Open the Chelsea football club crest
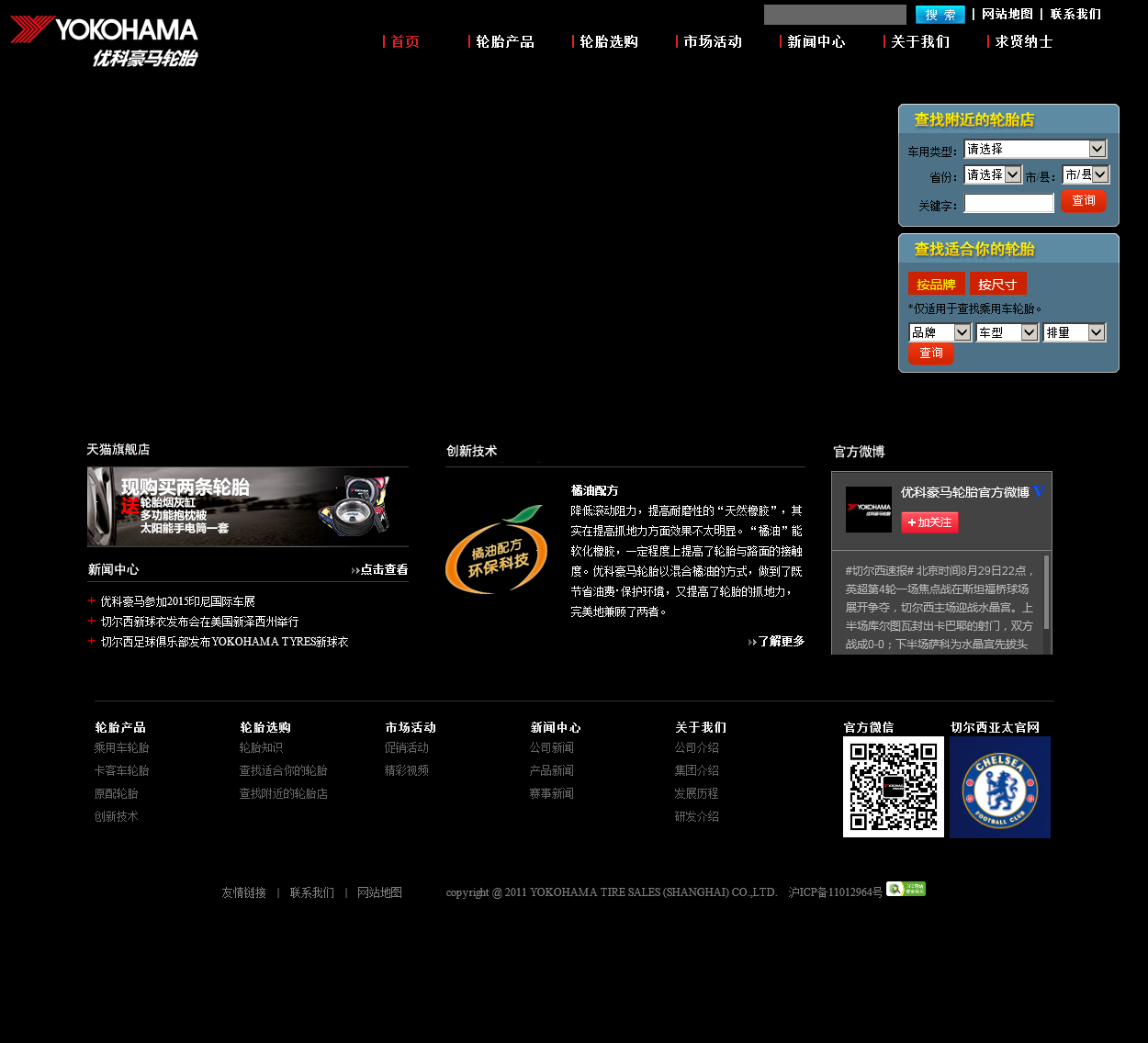This screenshot has width=1148, height=1043. click(x=1000, y=787)
